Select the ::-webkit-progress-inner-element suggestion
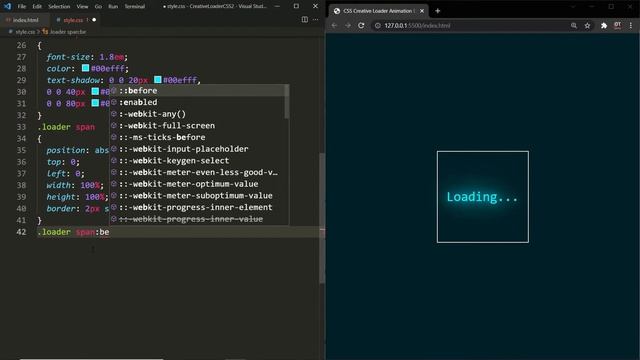Image resolution: width=640 pixels, height=360 pixels. tap(197, 207)
